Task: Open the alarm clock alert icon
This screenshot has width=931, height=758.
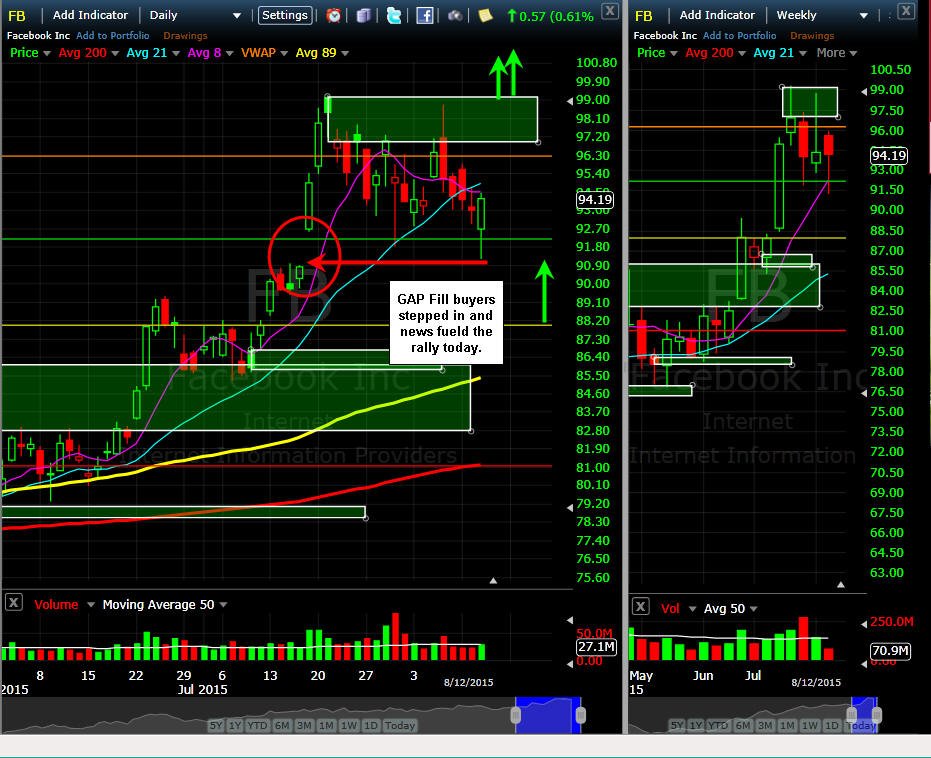Action: coord(334,15)
